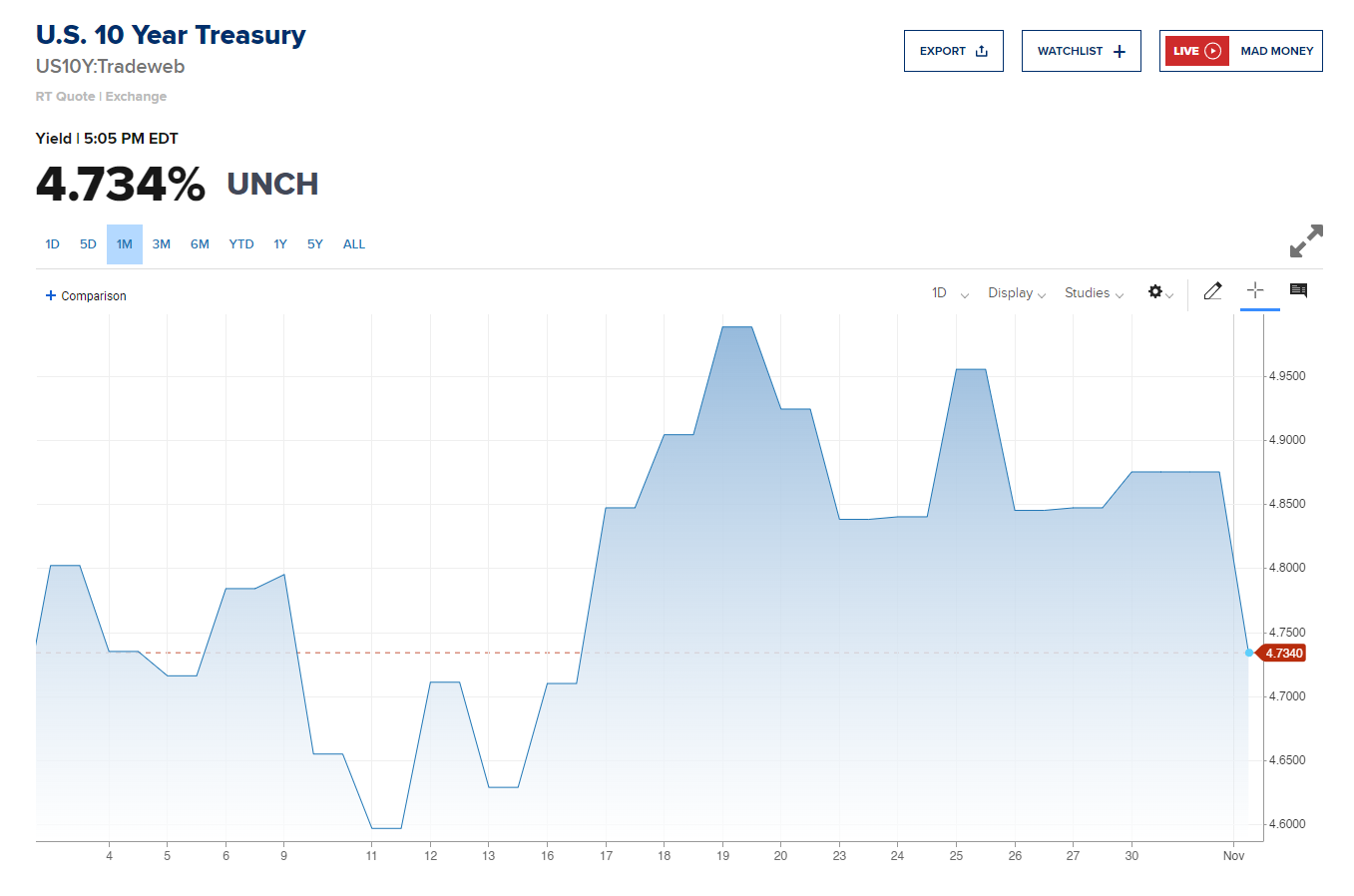Click the 4.734% yield value

[121, 185]
